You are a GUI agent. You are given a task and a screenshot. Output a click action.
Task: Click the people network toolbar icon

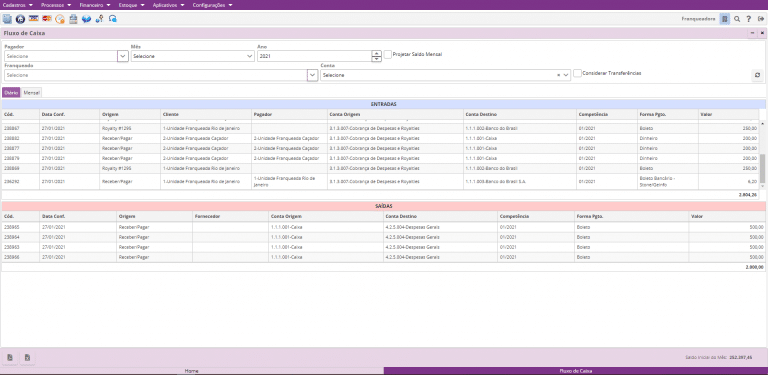point(100,19)
